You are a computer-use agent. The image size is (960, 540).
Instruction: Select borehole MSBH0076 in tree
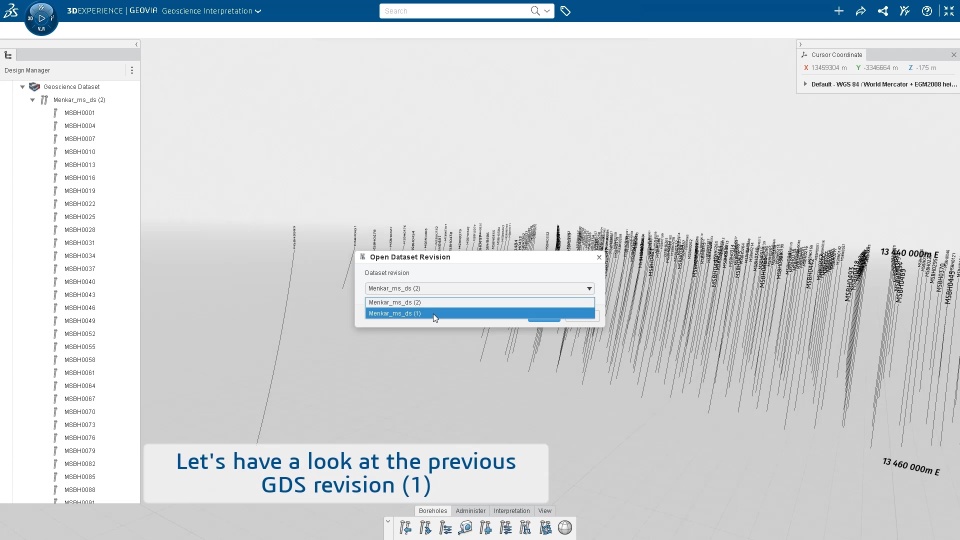pyautogui.click(x=80, y=438)
